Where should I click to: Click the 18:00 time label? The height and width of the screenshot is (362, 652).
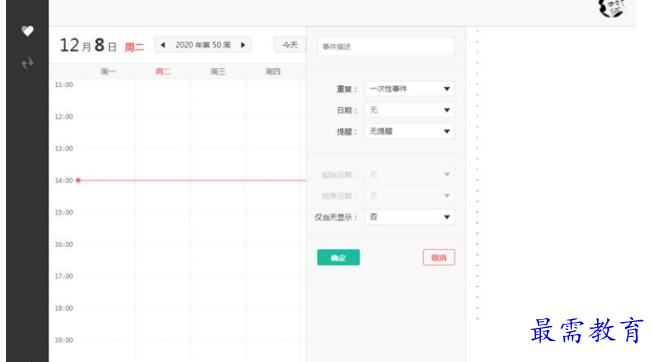[x=64, y=308]
